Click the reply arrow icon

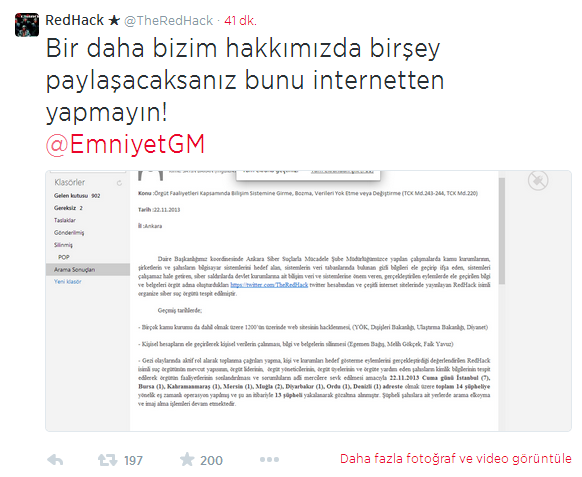[55, 460]
